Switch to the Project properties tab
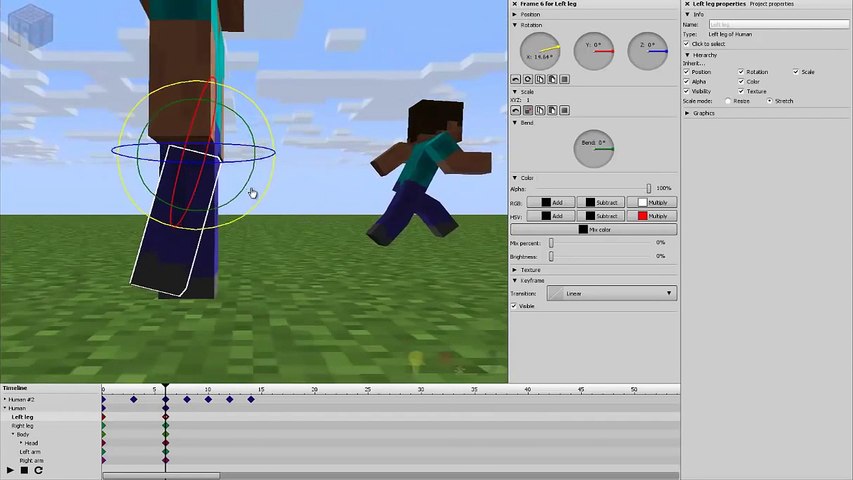The height and width of the screenshot is (480, 853). pyautogui.click(x=771, y=4)
